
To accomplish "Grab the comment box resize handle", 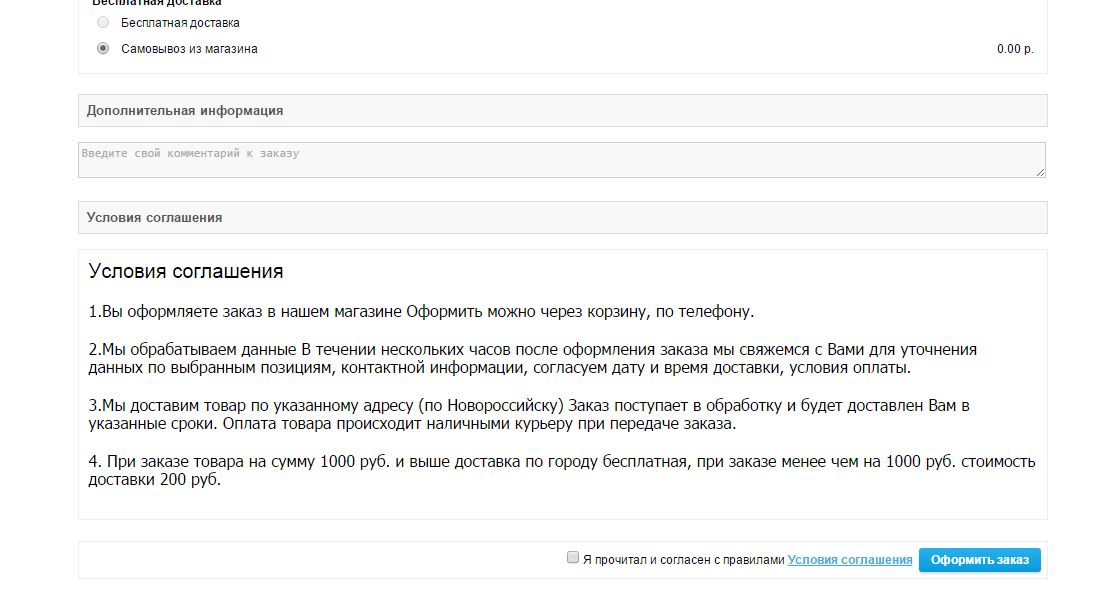I will [1040, 172].
